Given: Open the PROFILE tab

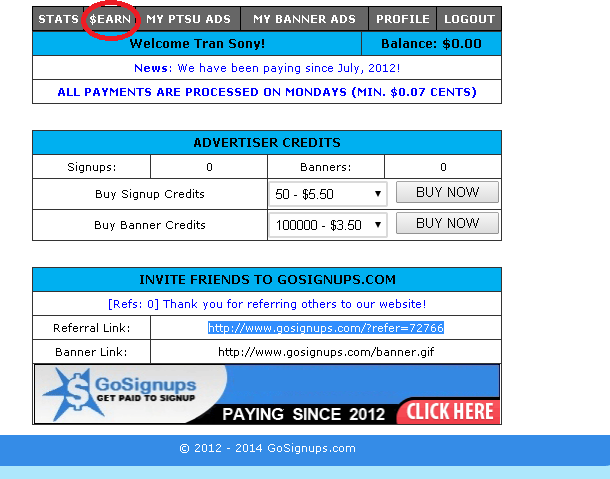Looking at the screenshot, I should [403, 19].
